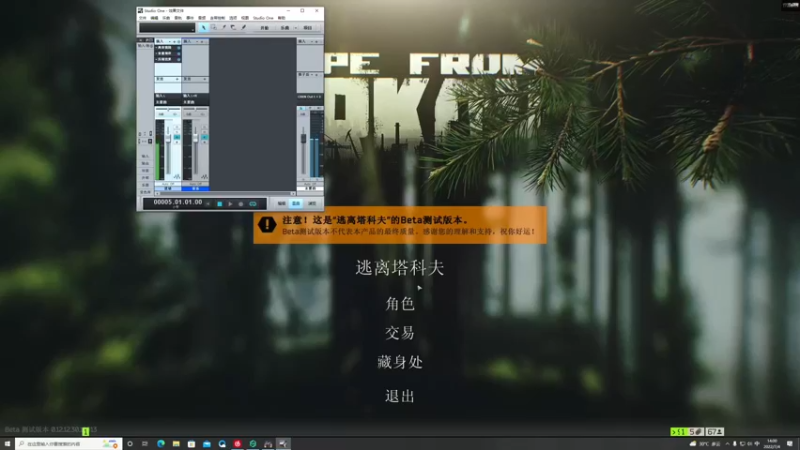Select the Split knife tool
This screenshot has height=450, width=800.
click(x=224, y=27)
